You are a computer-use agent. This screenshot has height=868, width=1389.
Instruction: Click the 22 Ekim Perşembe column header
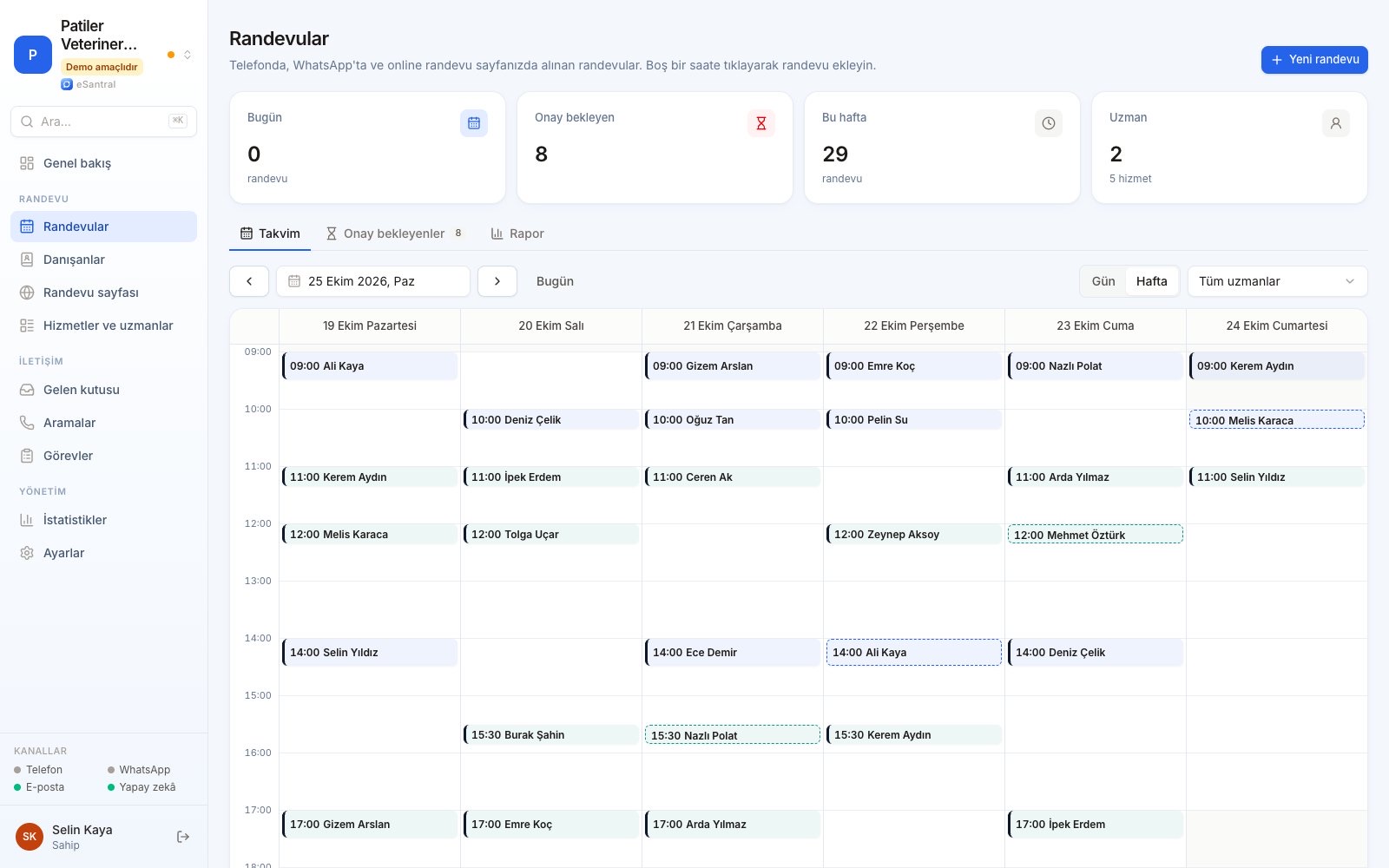(x=914, y=326)
